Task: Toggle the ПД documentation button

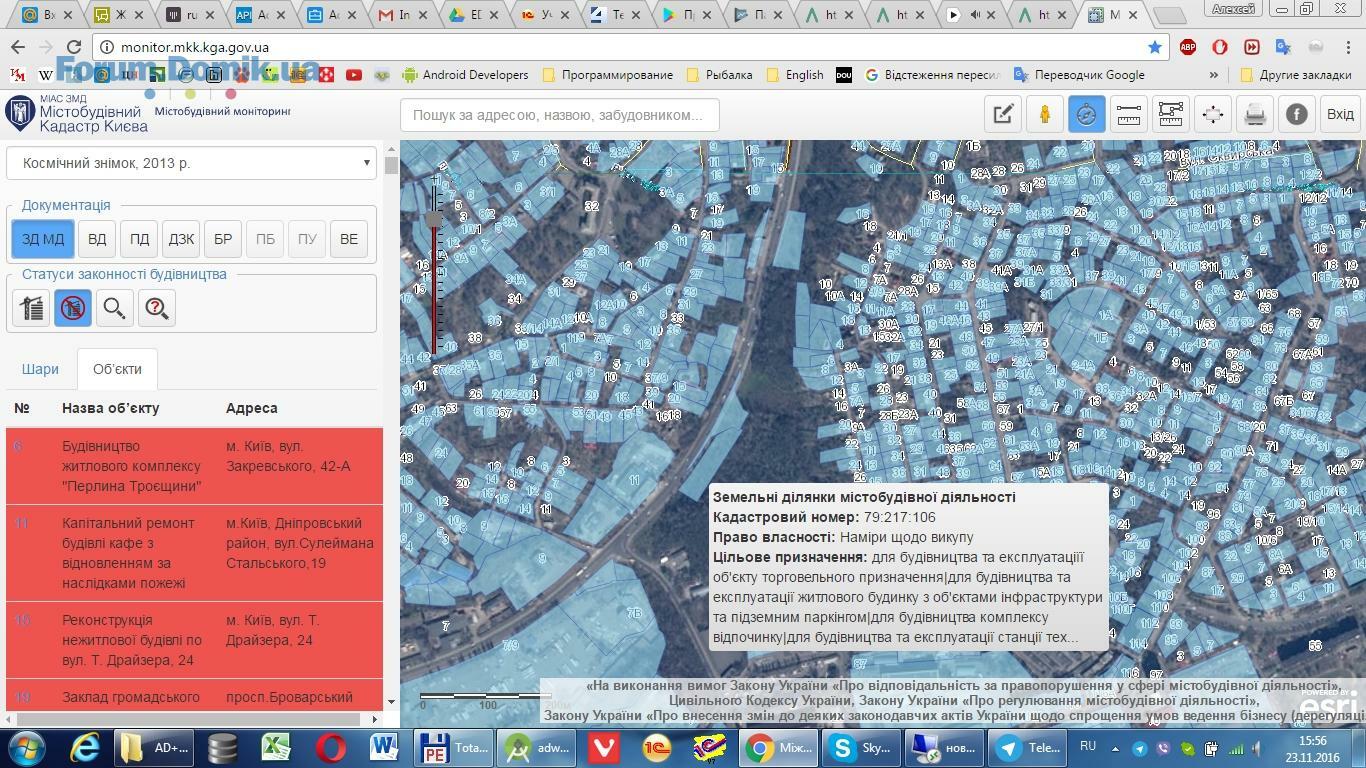Action: (x=139, y=239)
